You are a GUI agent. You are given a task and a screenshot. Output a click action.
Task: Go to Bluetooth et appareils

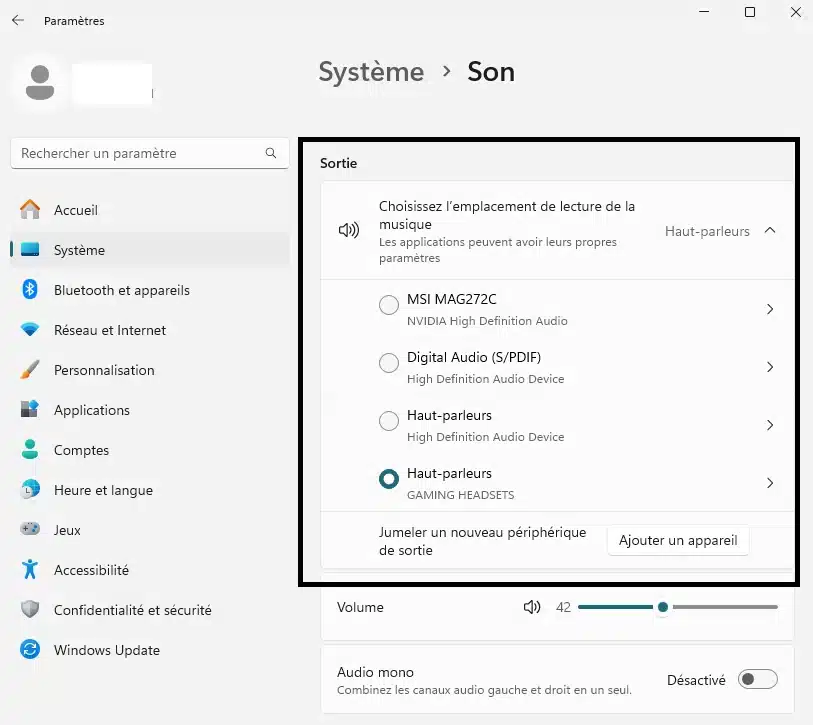[149, 289]
